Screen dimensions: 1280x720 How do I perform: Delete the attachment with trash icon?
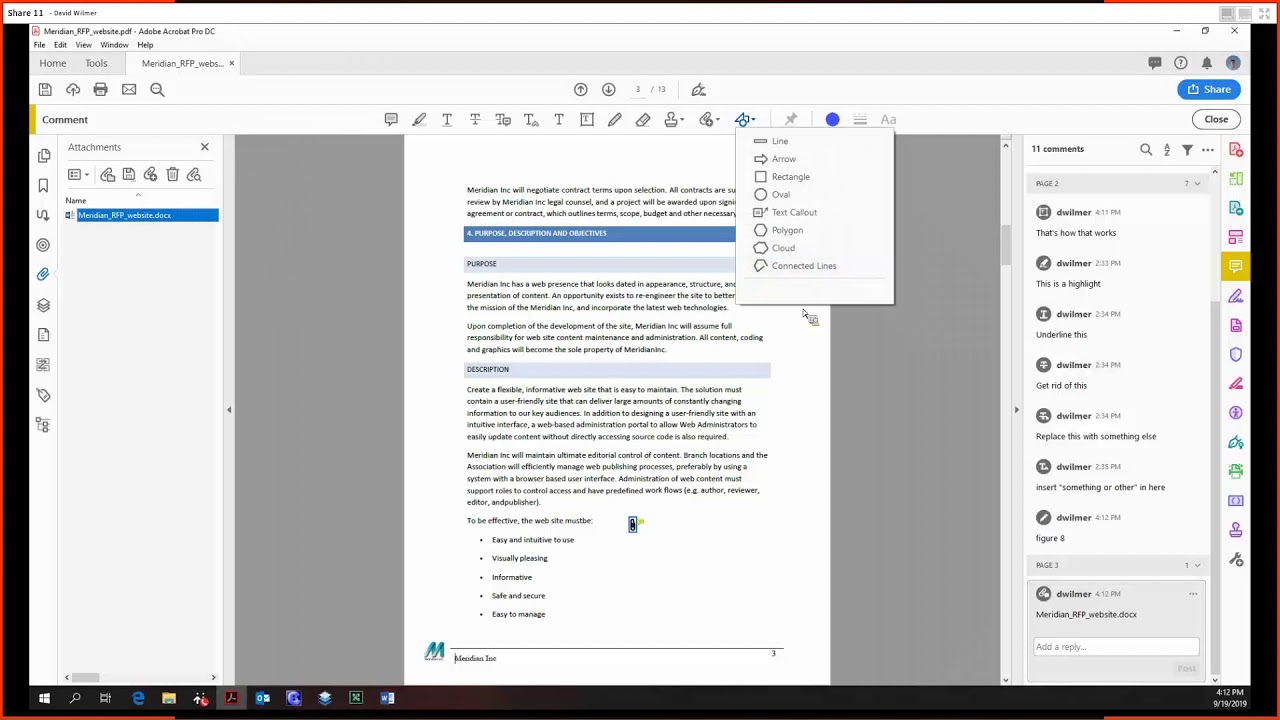point(172,175)
